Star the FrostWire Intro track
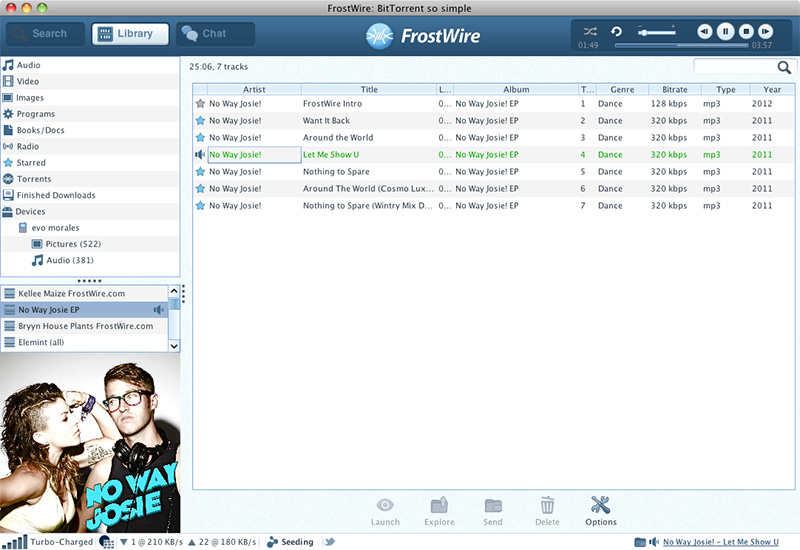 click(x=200, y=104)
